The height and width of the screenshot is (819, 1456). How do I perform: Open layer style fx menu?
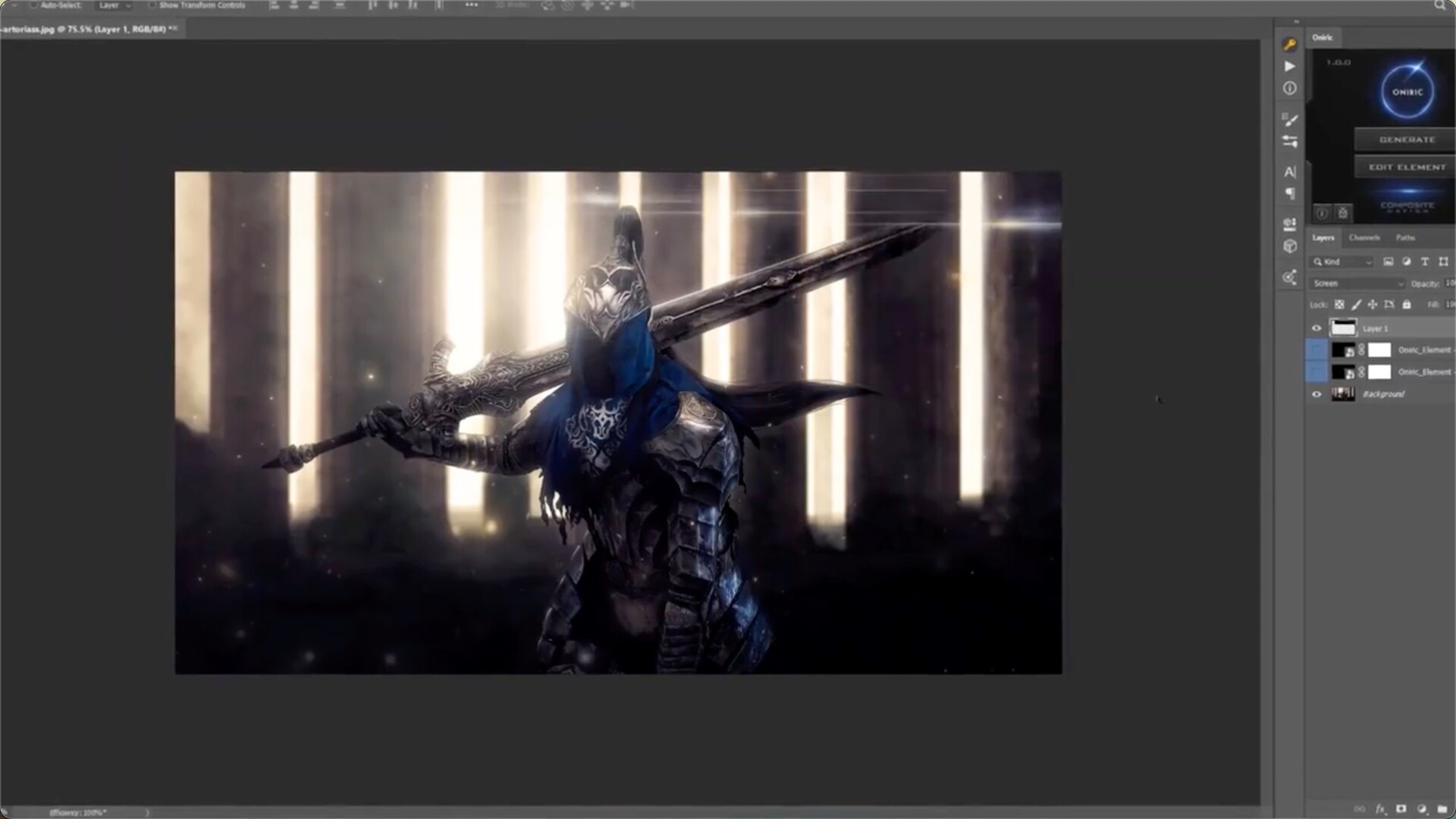coord(1380,809)
